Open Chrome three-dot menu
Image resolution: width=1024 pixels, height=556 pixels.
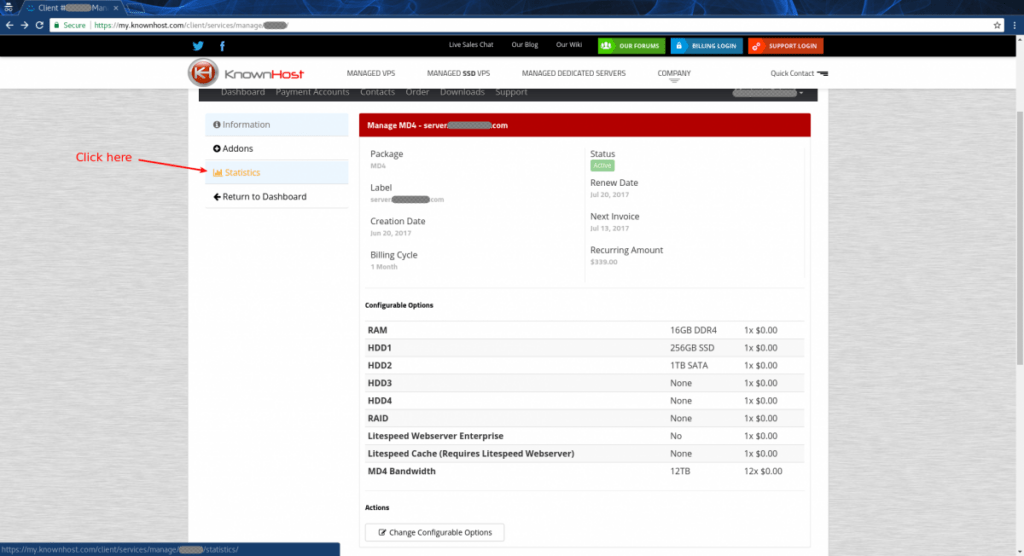point(1014,25)
